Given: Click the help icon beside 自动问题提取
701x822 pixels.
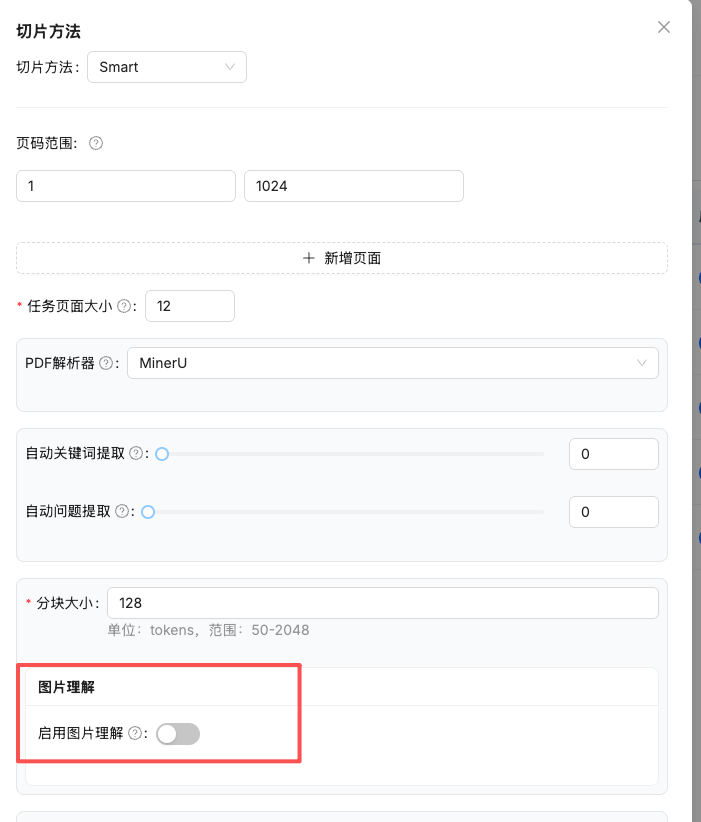Looking at the screenshot, I should pos(123,511).
